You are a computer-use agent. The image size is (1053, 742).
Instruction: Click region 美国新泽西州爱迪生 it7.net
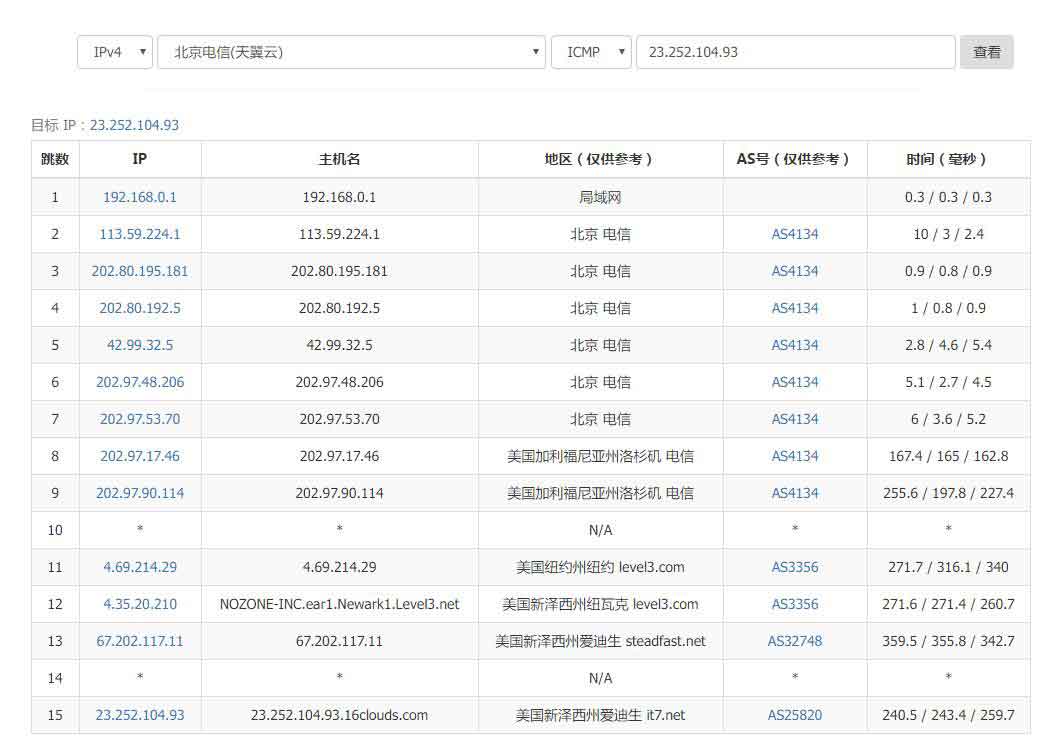(600, 715)
